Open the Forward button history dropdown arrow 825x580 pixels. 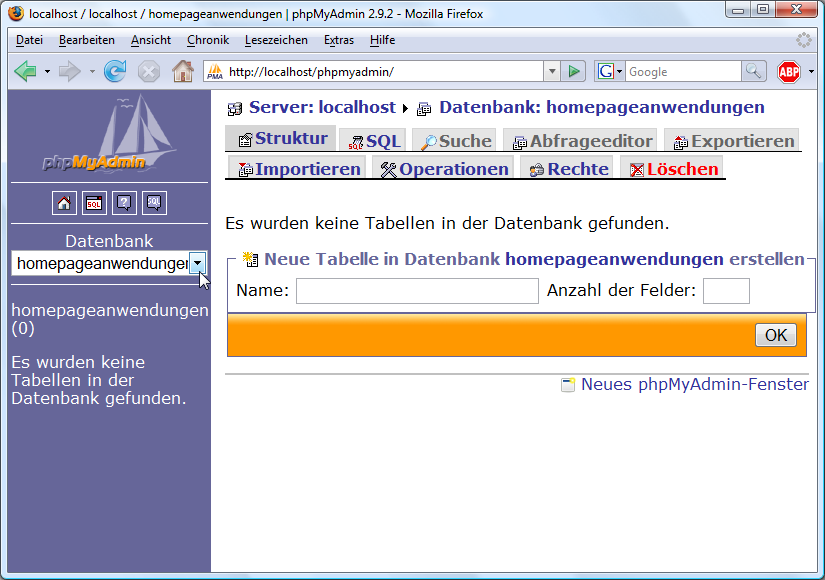pyautogui.click(x=92, y=71)
